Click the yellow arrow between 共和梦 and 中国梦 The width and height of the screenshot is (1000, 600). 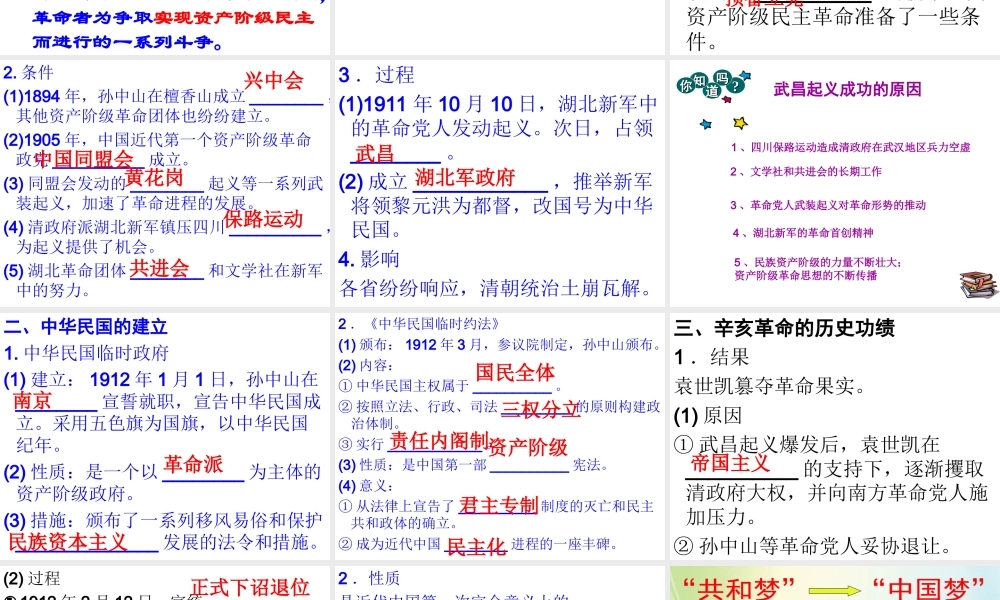pos(834,591)
